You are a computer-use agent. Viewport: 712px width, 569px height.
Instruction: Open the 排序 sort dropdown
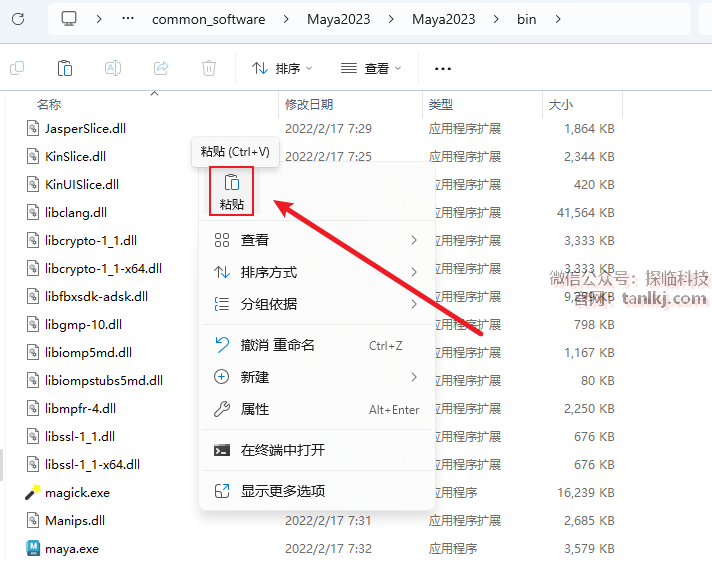click(x=282, y=69)
